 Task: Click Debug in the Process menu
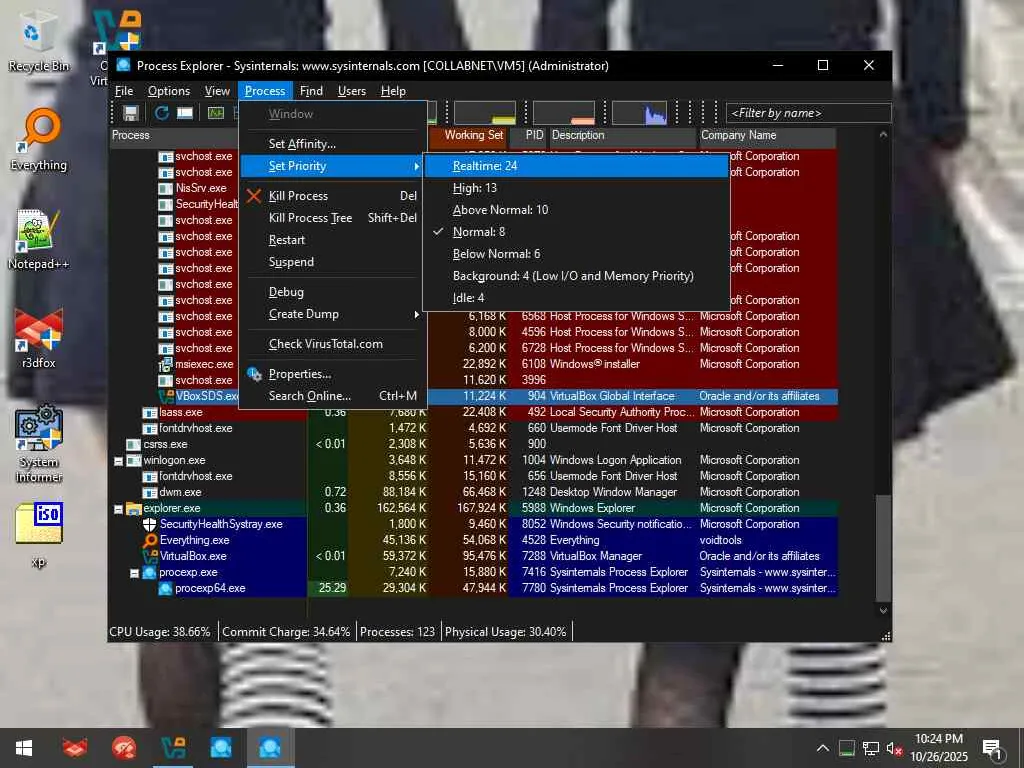click(x=334, y=292)
